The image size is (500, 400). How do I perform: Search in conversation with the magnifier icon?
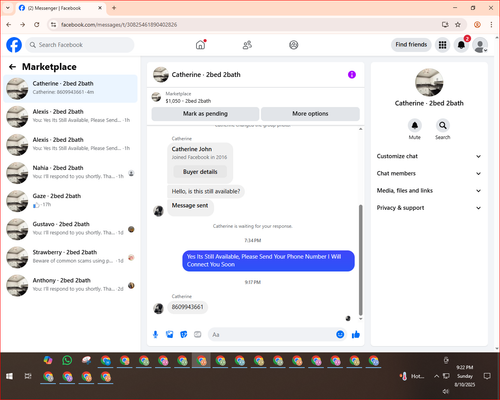click(443, 125)
